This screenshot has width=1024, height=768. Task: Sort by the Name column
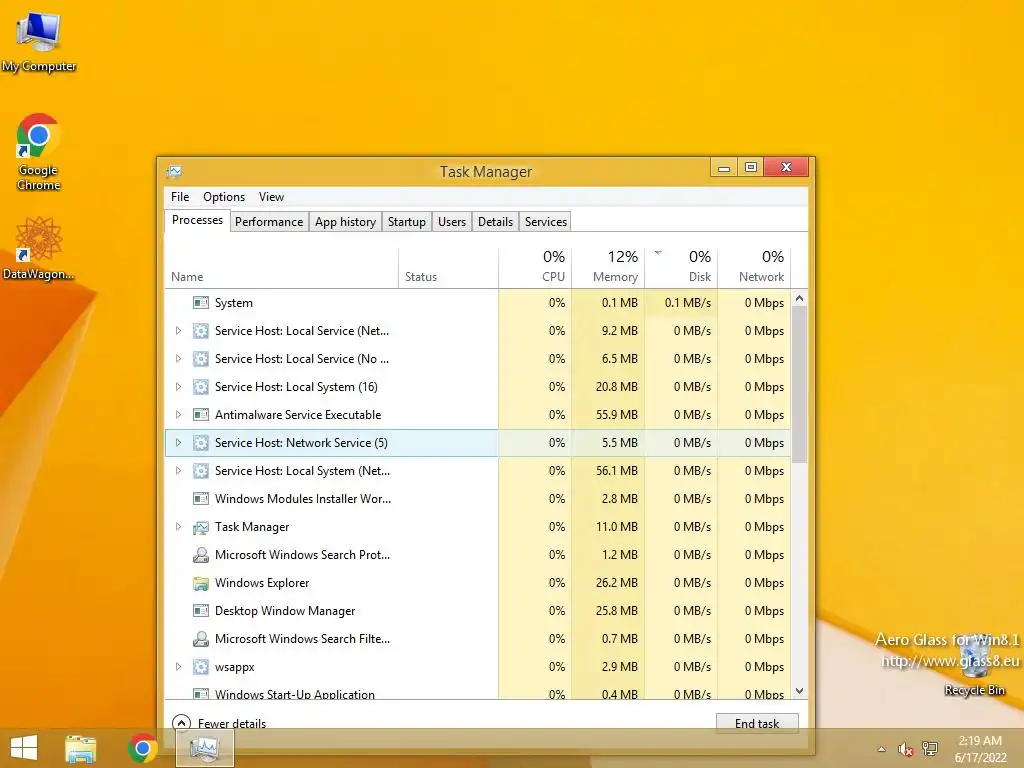281,268
